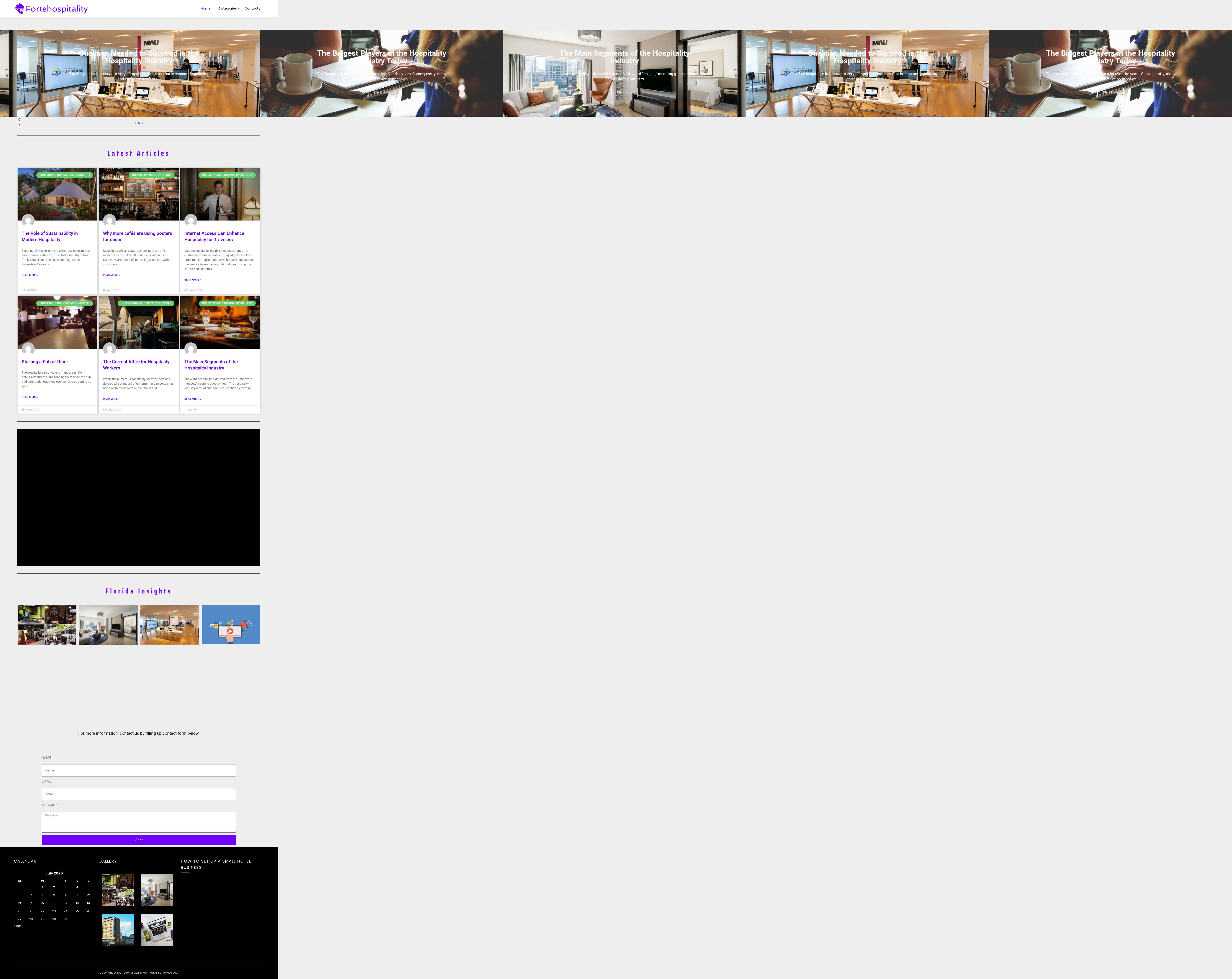Click author avatar on Correct Attire card
The image size is (1232, 979).
110,349
